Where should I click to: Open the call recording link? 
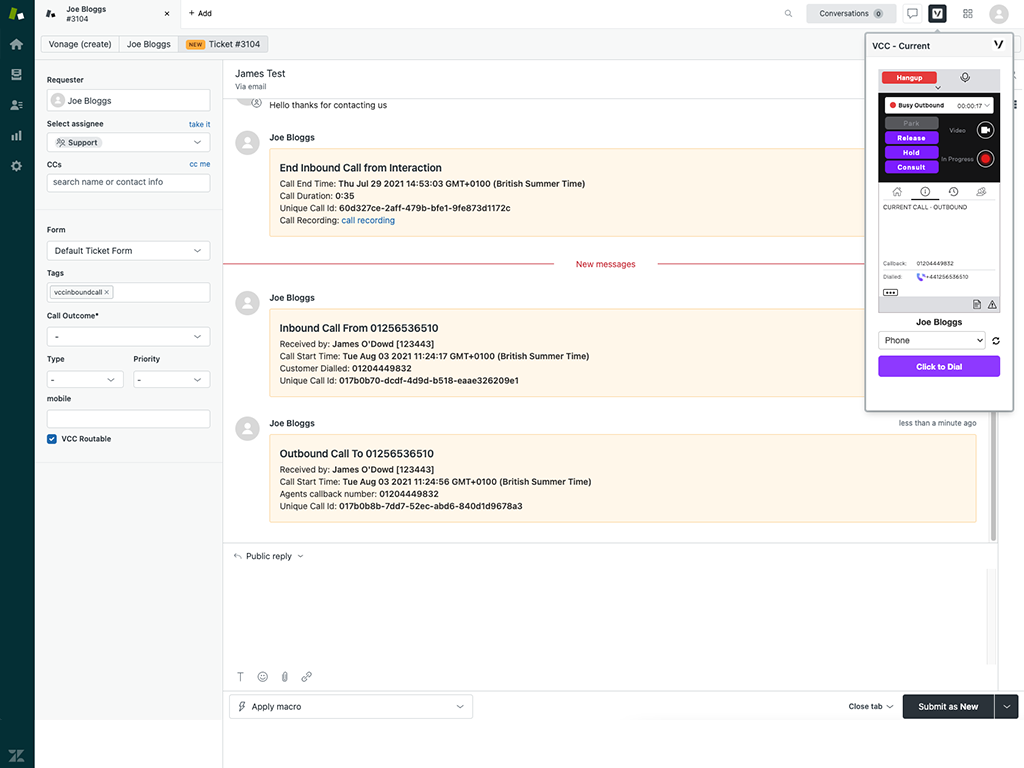(368, 221)
